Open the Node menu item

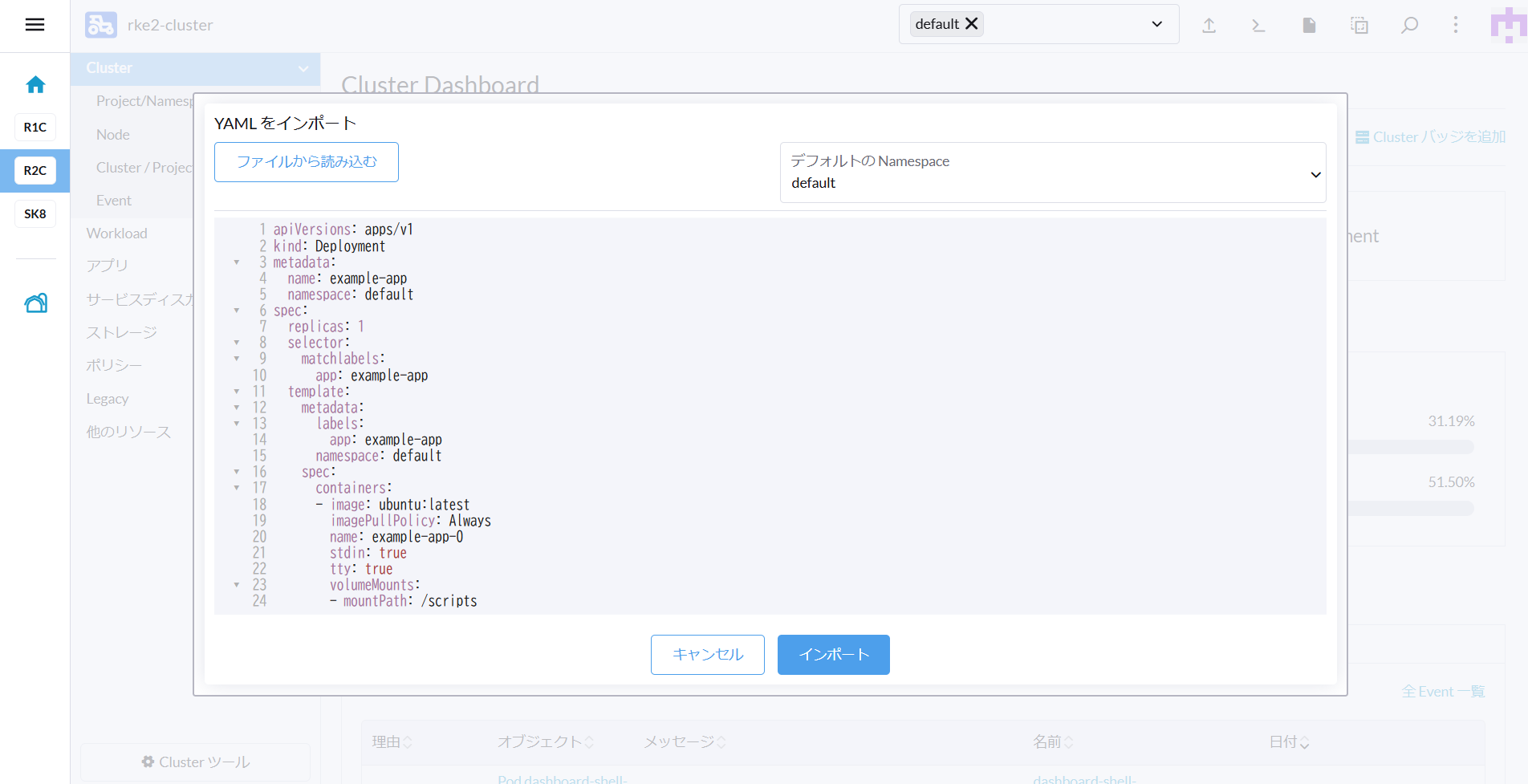click(113, 135)
